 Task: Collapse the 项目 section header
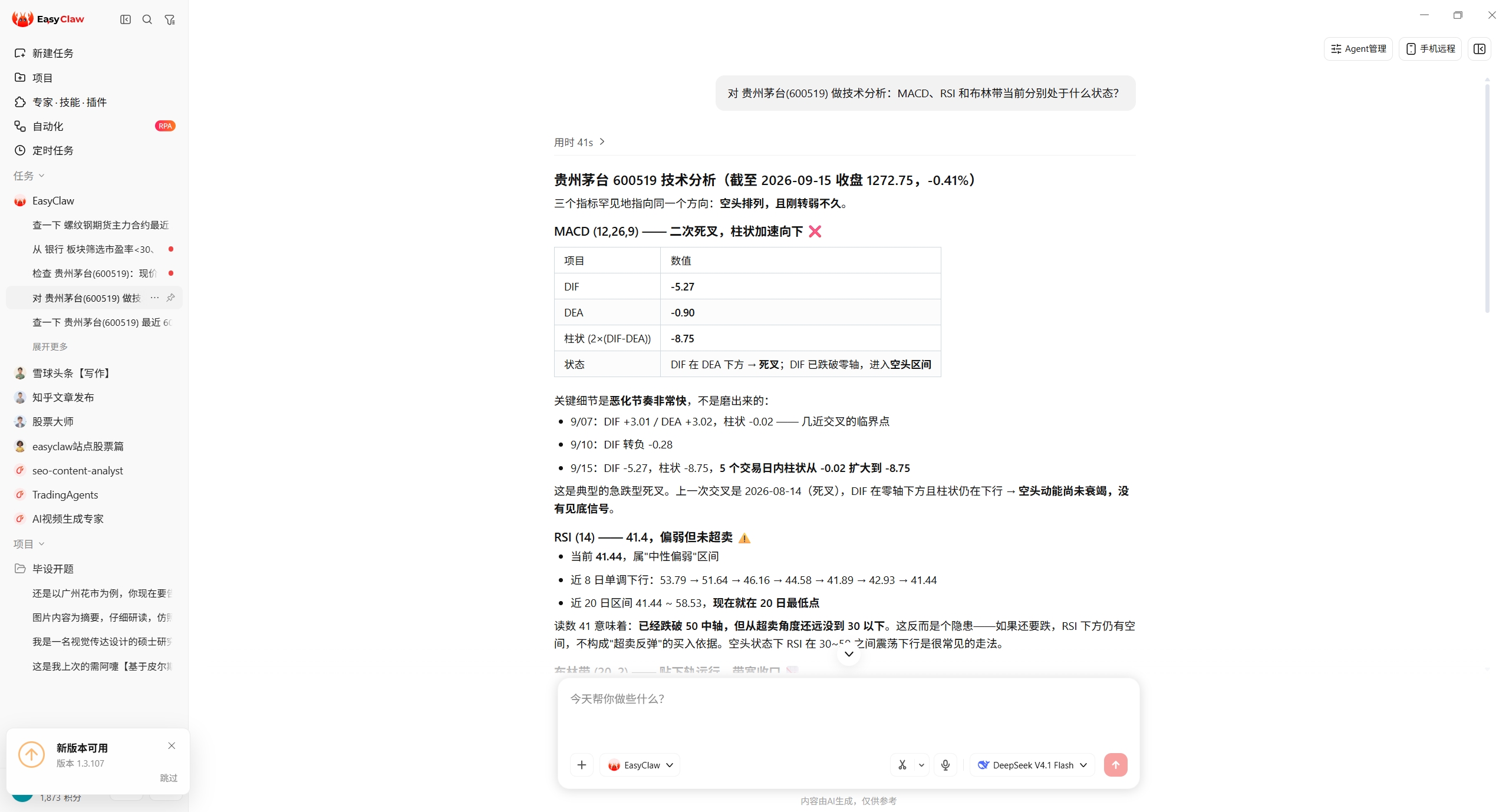coord(29,544)
